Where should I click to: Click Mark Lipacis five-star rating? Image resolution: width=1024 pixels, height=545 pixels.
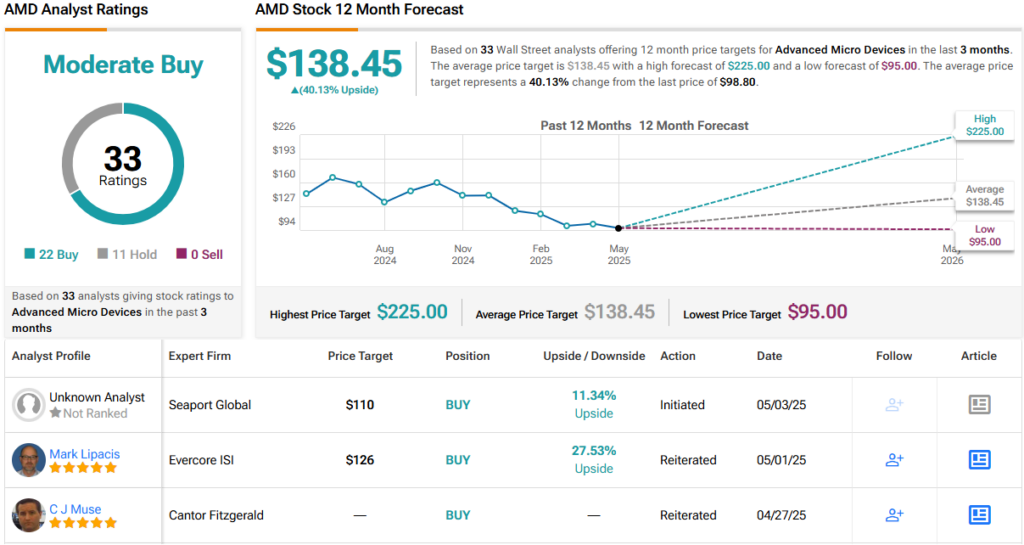point(83,468)
